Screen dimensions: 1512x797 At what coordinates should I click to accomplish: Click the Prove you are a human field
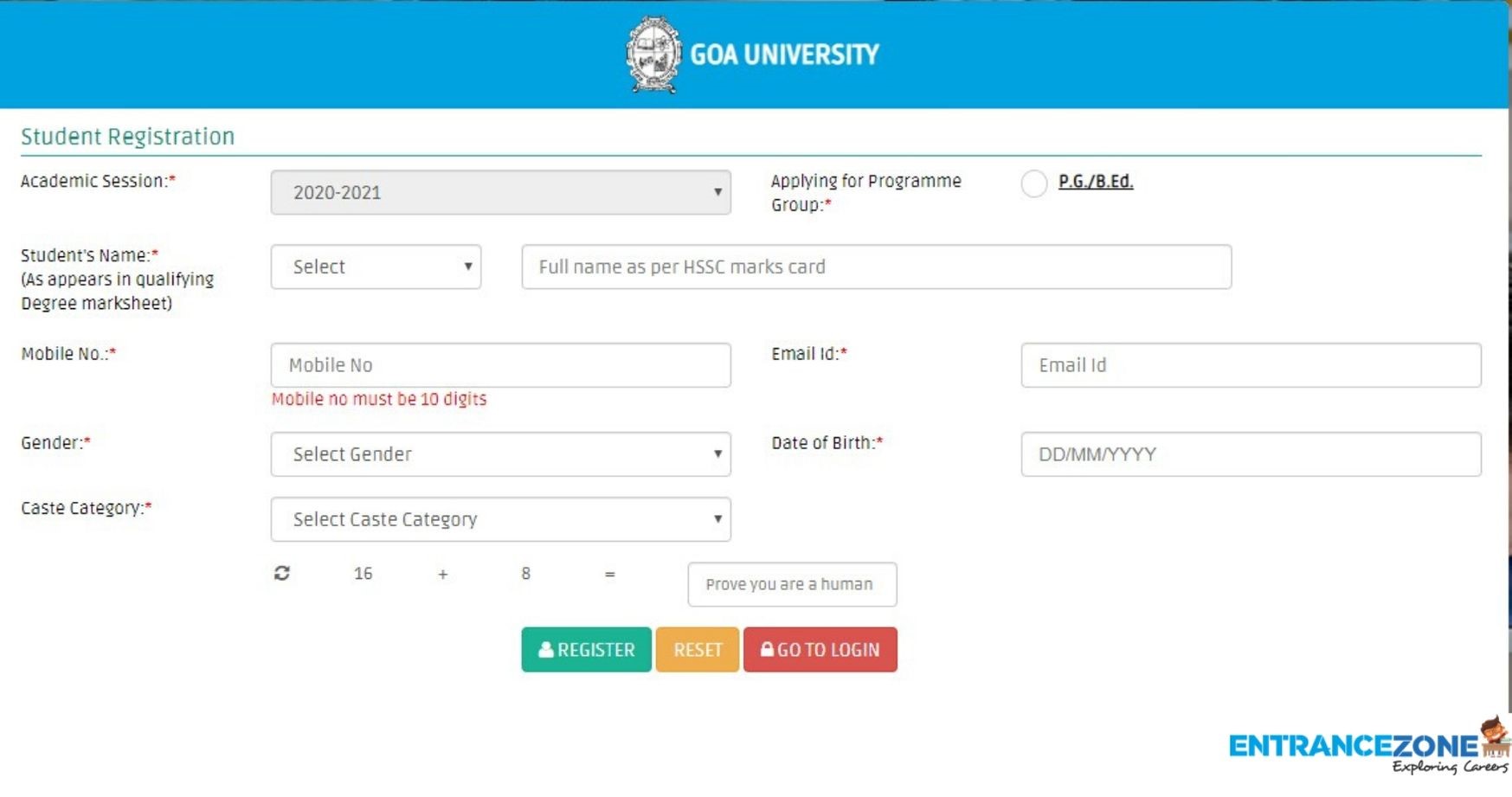coord(791,584)
